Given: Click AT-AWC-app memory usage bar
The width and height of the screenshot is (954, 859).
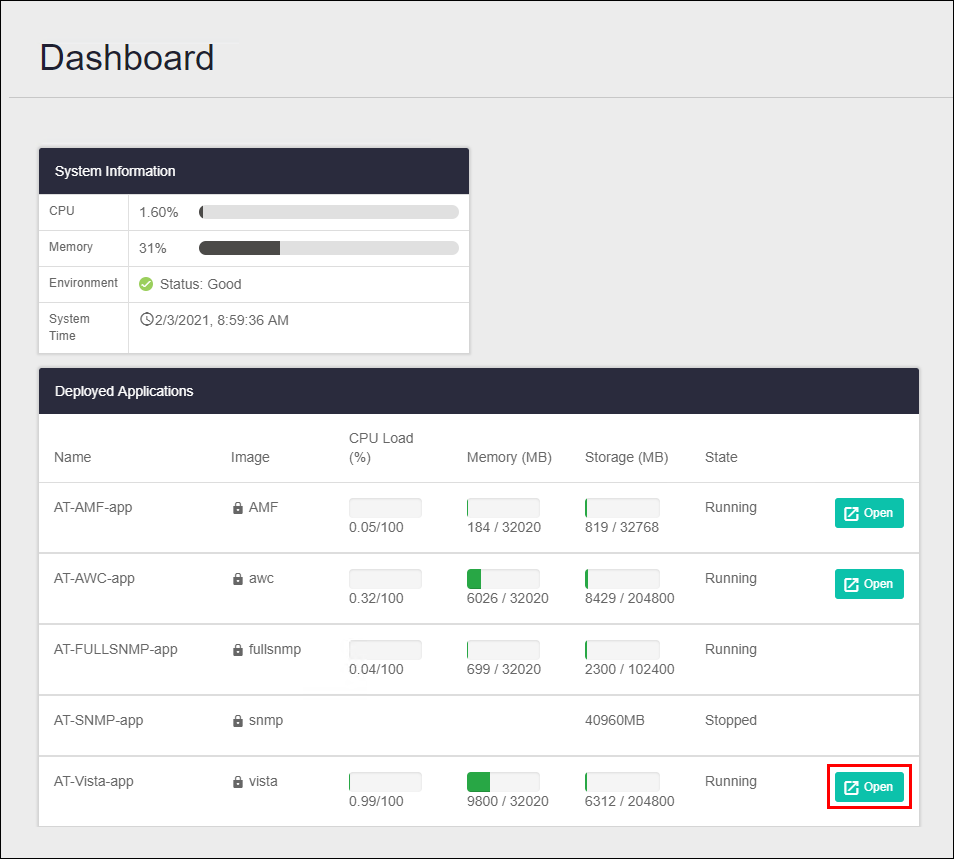Looking at the screenshot, I should (503, 579).
